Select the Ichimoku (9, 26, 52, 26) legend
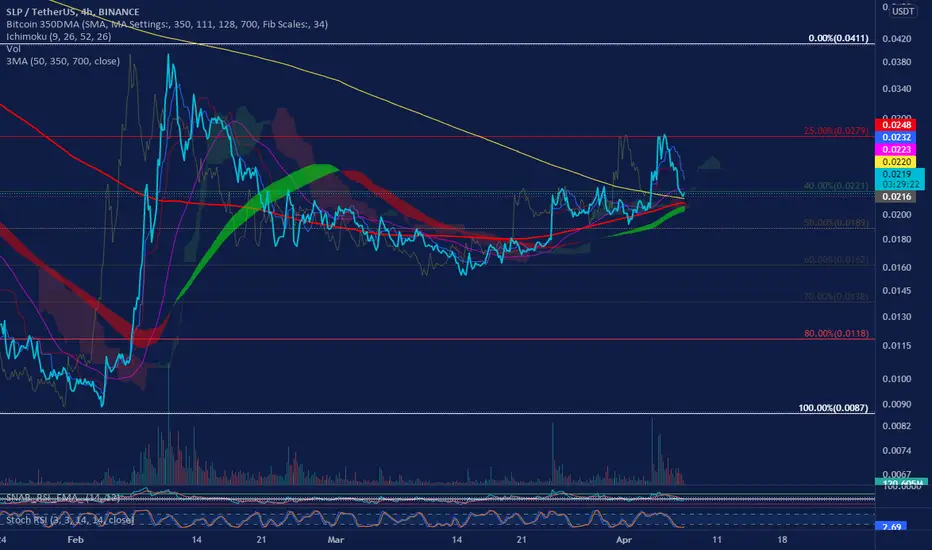Screen dimensions: 932x550 coord(59,36)
